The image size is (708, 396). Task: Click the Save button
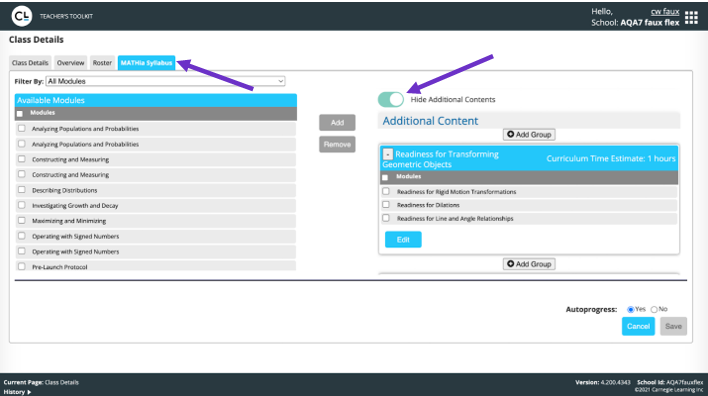point(673,326)
